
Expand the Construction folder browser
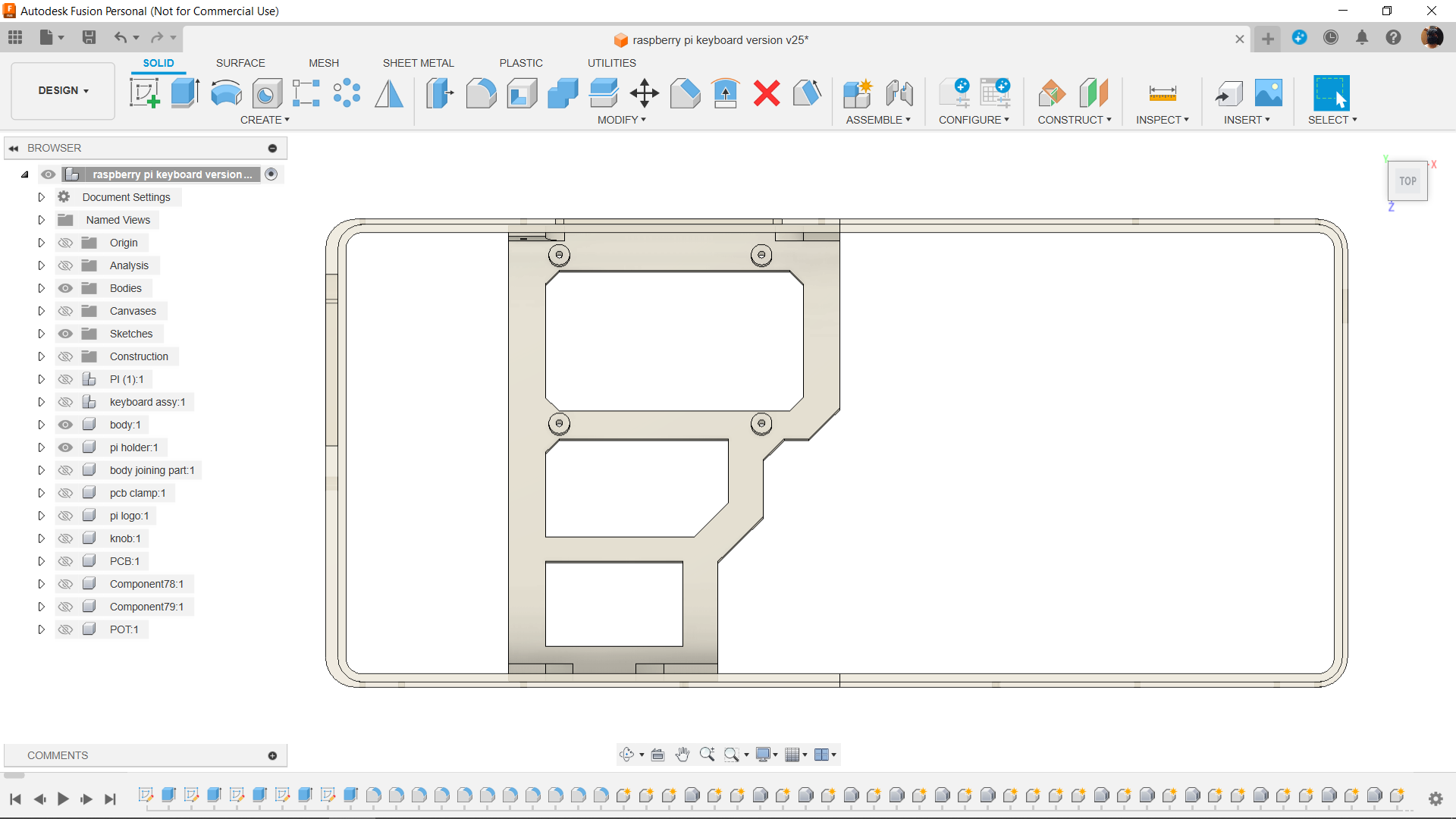pos(41,356)
